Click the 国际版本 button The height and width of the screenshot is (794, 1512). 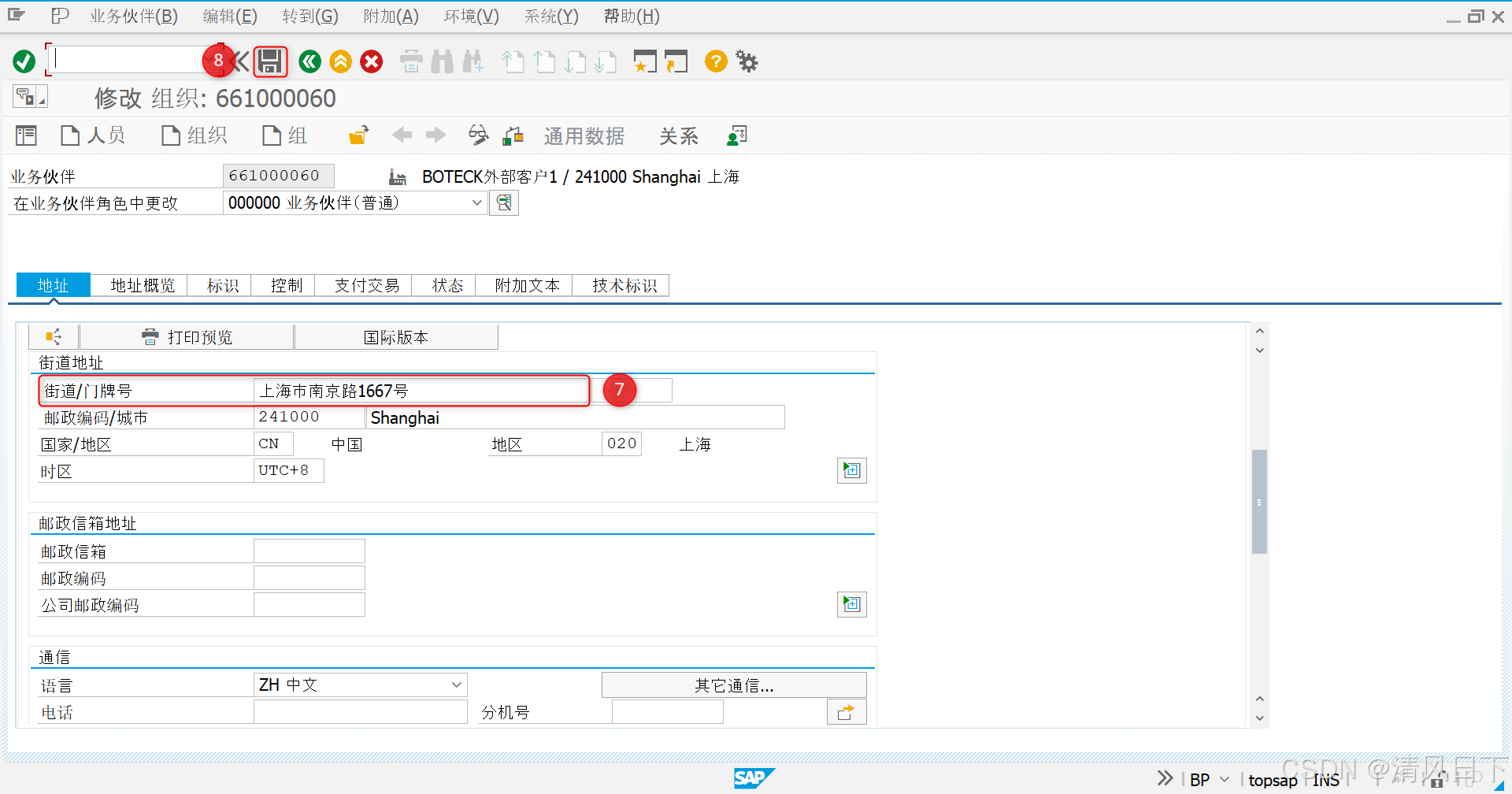(396, 336)
